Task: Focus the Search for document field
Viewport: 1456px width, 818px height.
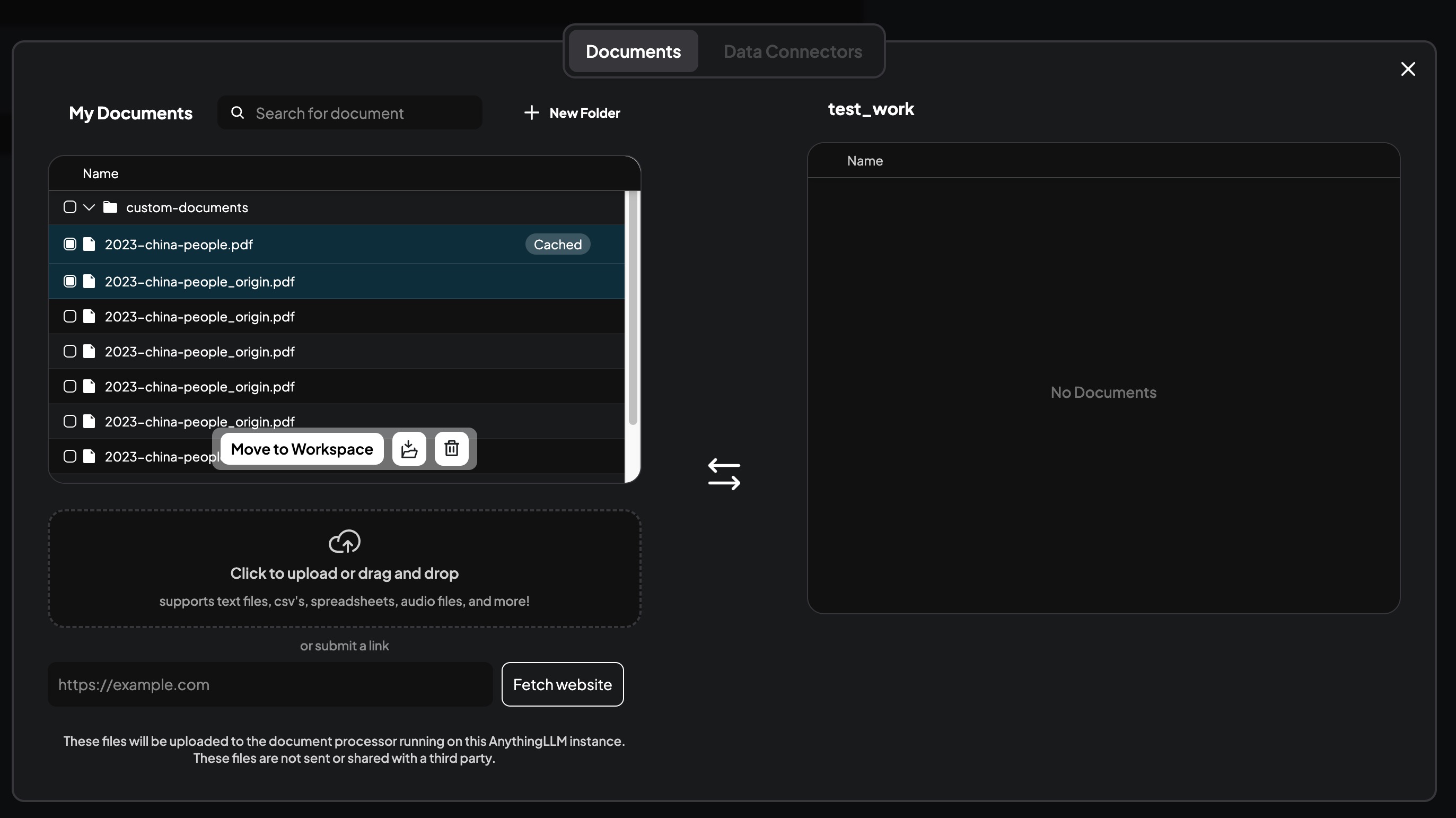Action: pos(362,113)
